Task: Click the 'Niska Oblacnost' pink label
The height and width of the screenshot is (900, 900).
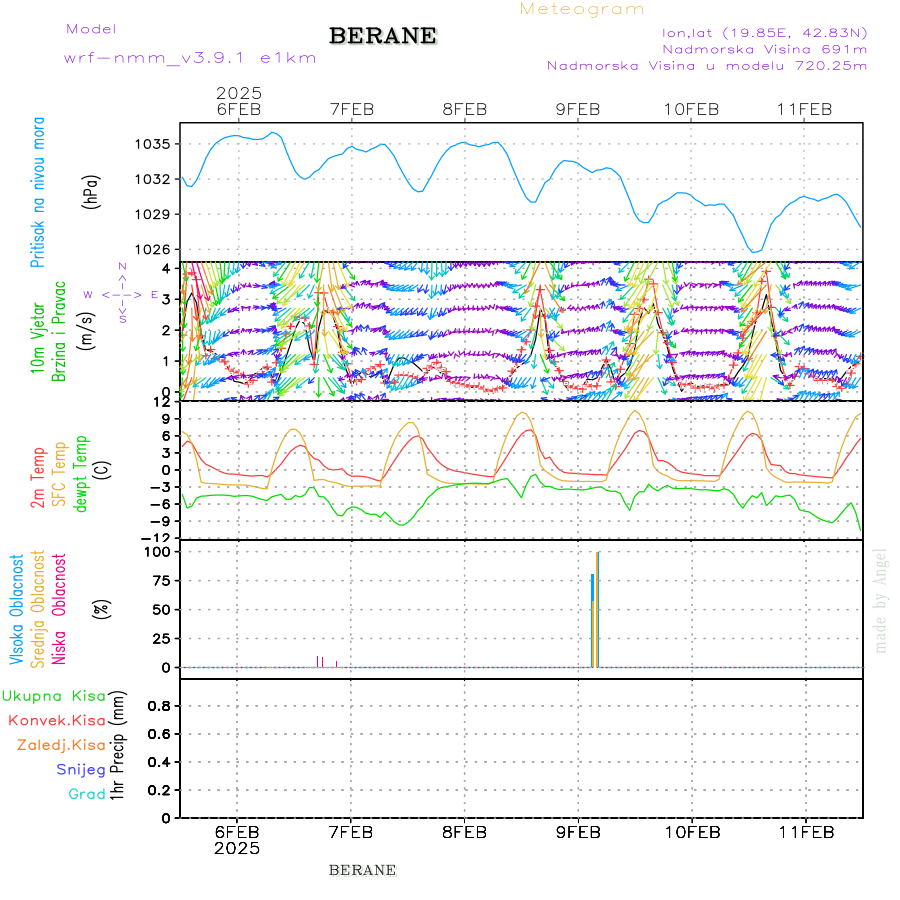Action: [x=59, y=609]
